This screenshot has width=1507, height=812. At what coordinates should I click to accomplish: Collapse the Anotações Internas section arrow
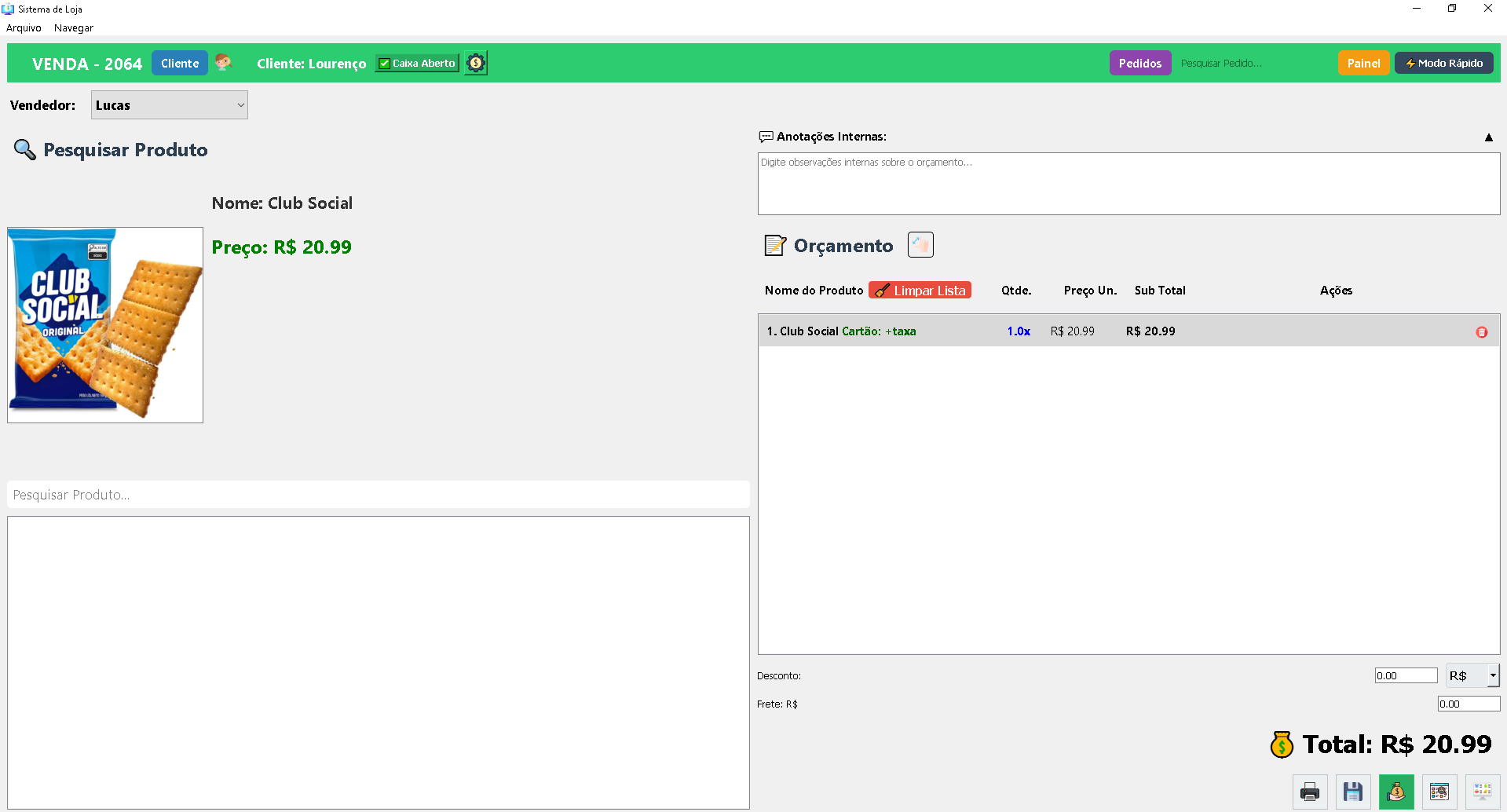[x=1488, y=137]
